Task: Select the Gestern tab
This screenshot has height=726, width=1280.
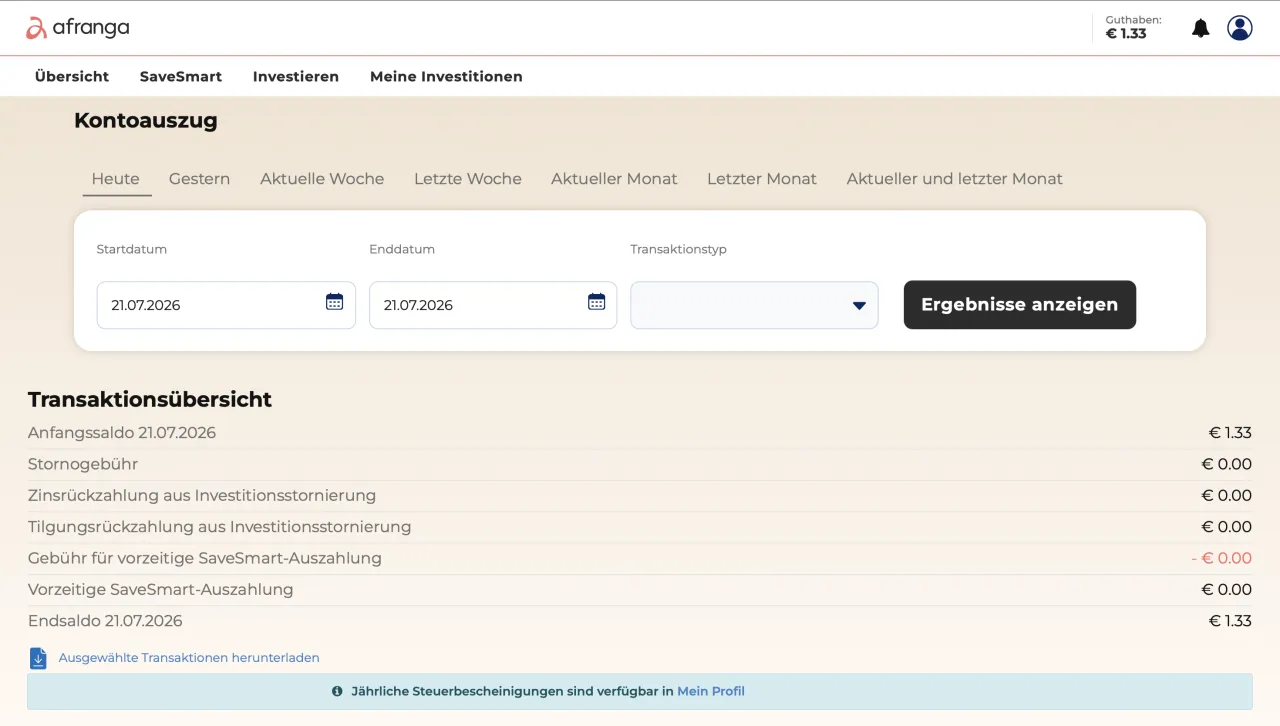Action: coord(199,179)
